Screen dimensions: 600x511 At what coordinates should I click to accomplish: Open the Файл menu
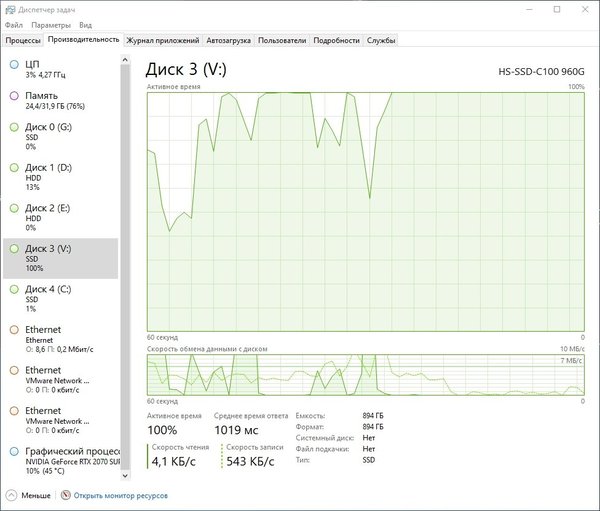point(14,25)
